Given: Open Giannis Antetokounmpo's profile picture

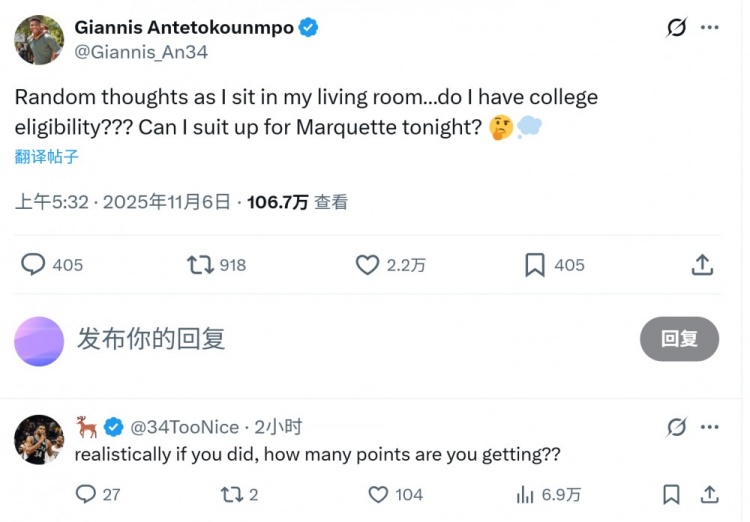Looking at the screenshot, I should click(x=39, y=40).
